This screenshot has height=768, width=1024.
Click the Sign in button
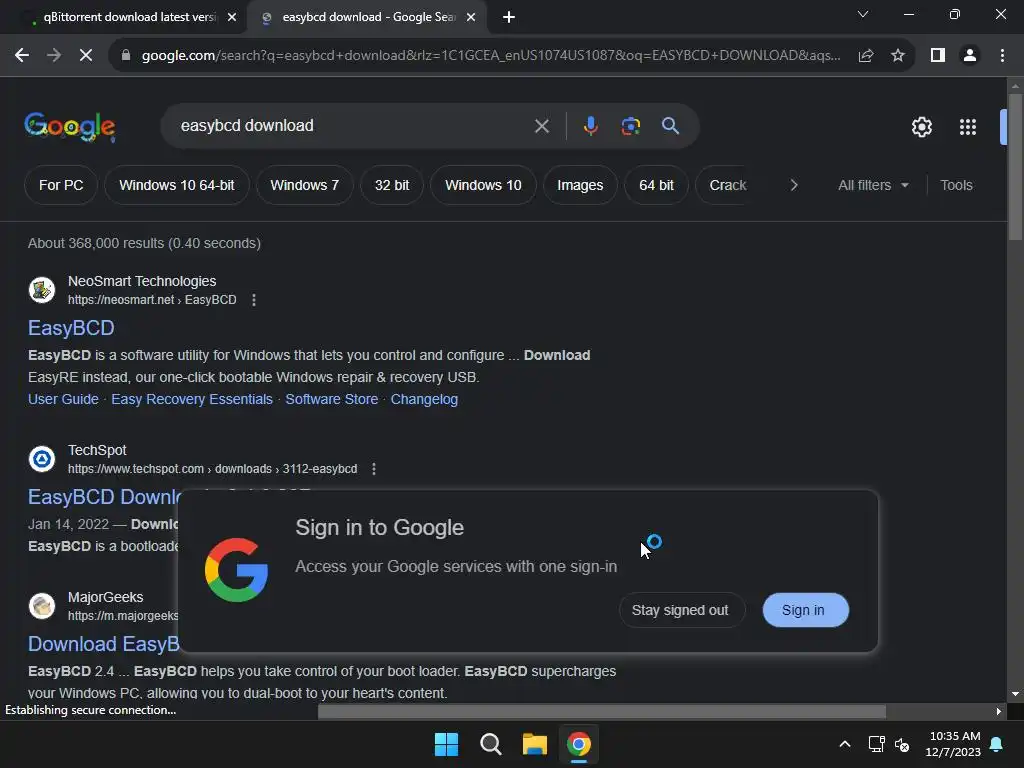click(x=803, y=610)
